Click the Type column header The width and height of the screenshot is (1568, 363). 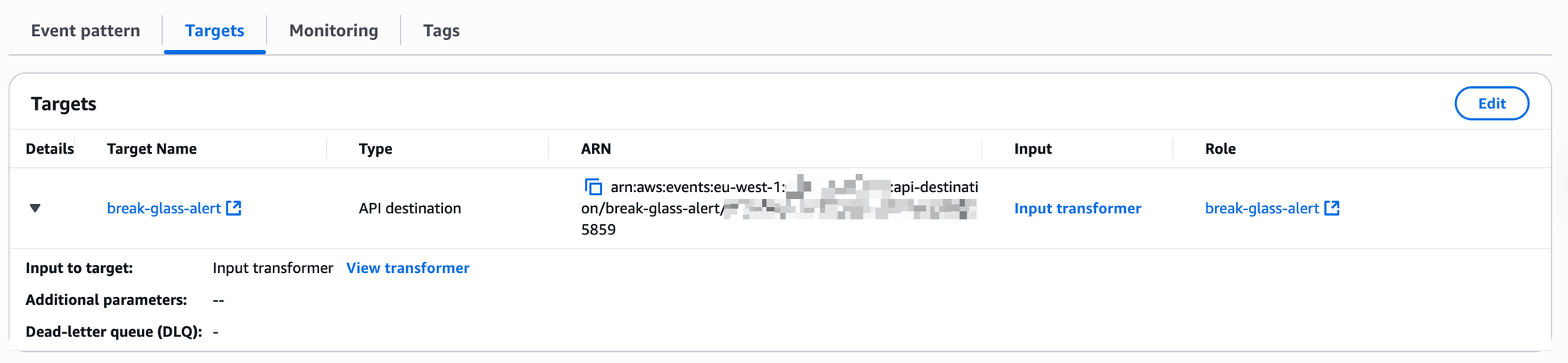pyautogui.click(x=376, y=149)
